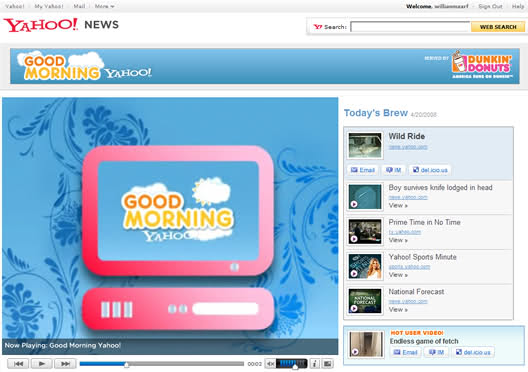This screenshot has height=372, width=528.
Task: Click the main Good Morning Yahoo video area
Action: coord(170,226)
